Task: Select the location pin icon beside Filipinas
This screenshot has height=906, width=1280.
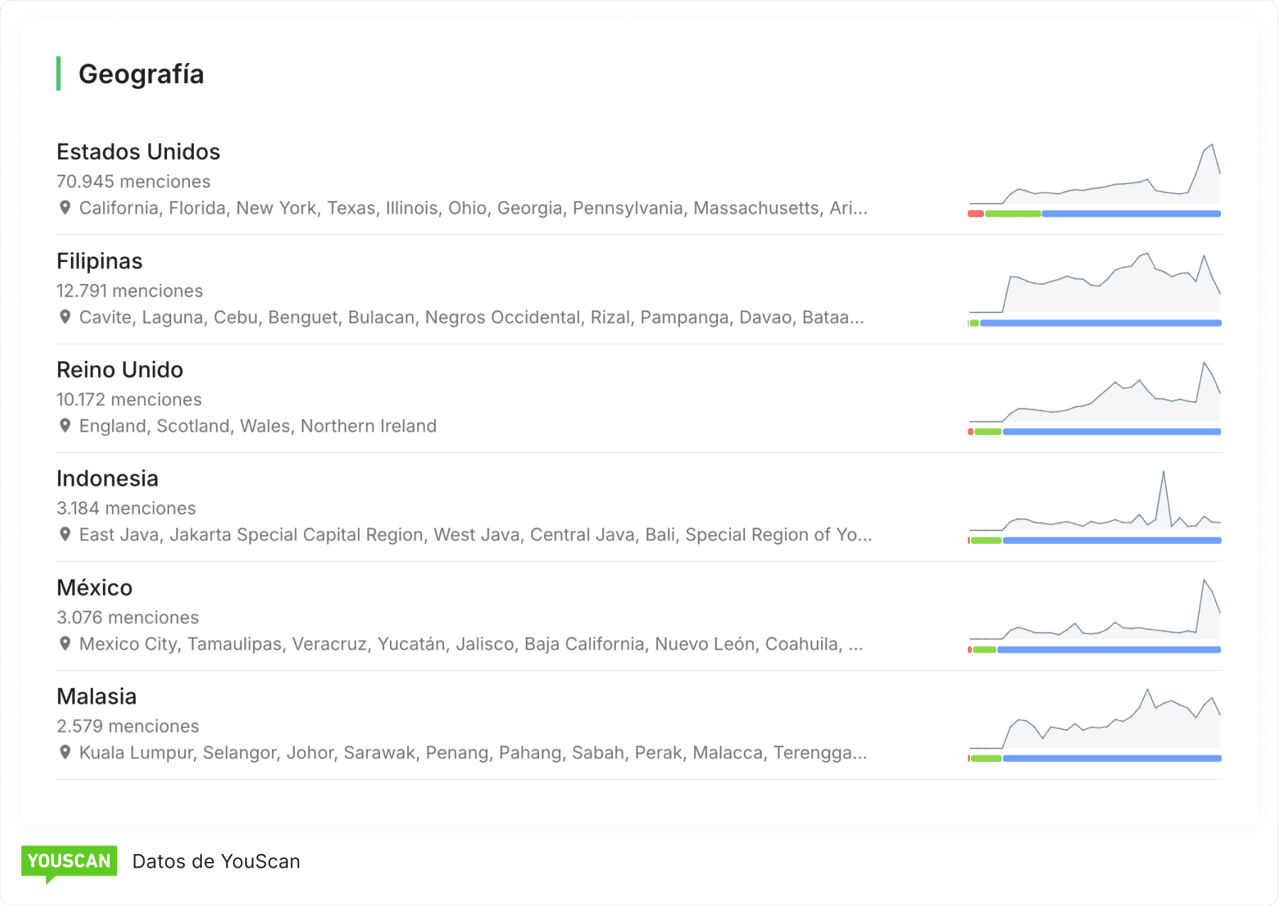Action: tap(65, 318)
